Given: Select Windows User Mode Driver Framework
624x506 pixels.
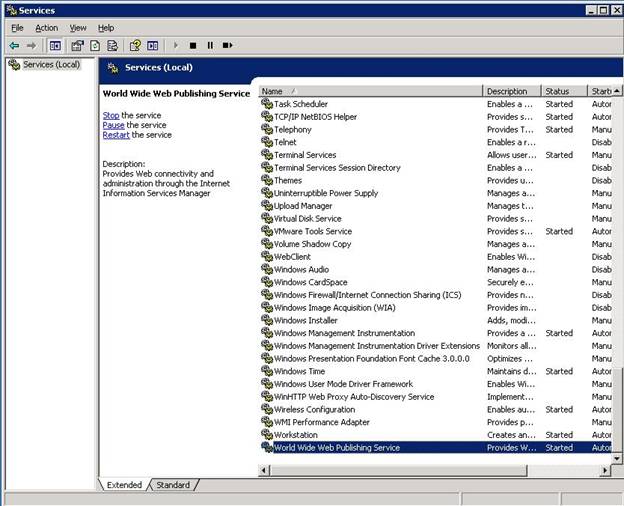Looking at the screenshot, I should point(436,384).
